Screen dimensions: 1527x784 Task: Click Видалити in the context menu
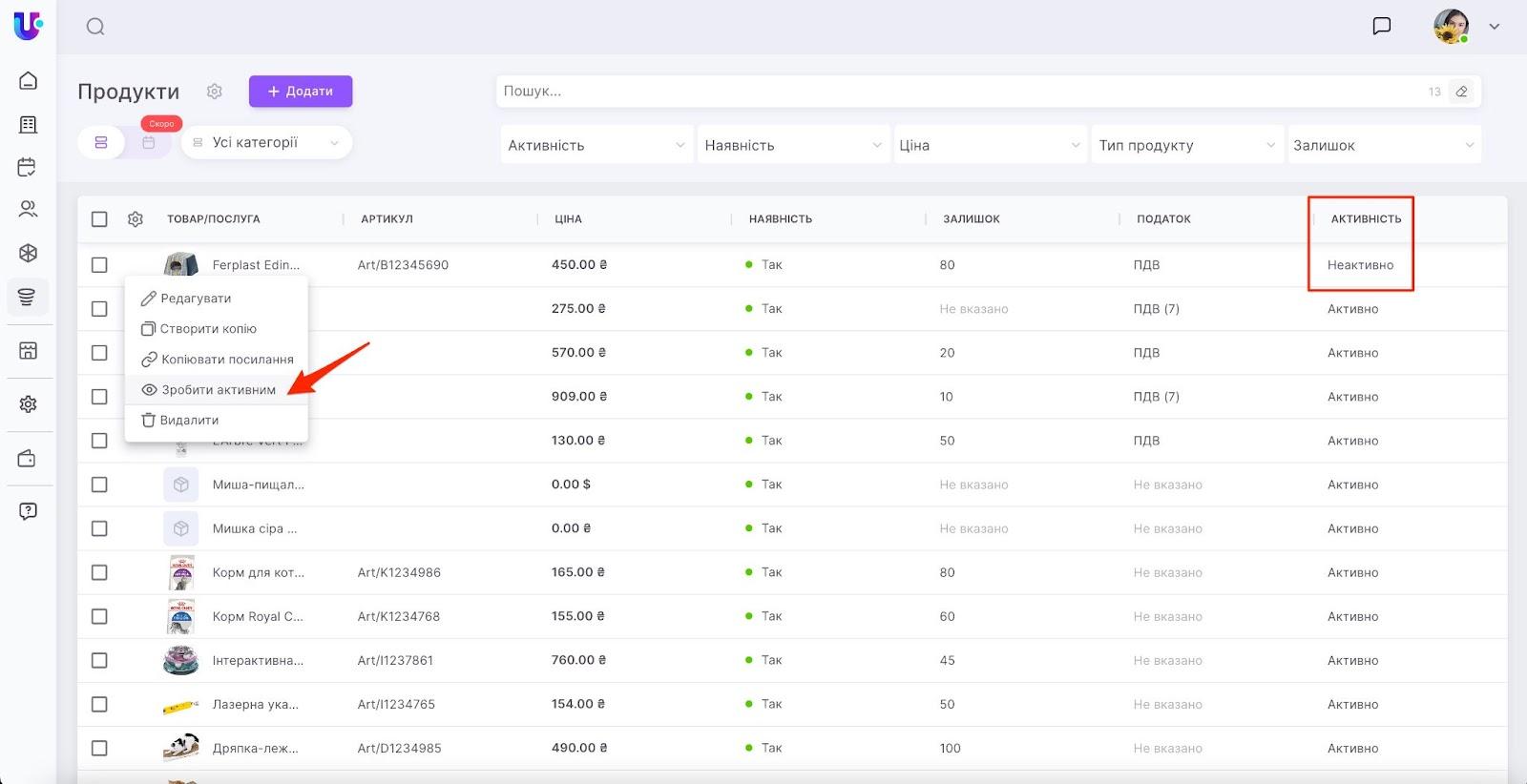(x=189, y=421)
